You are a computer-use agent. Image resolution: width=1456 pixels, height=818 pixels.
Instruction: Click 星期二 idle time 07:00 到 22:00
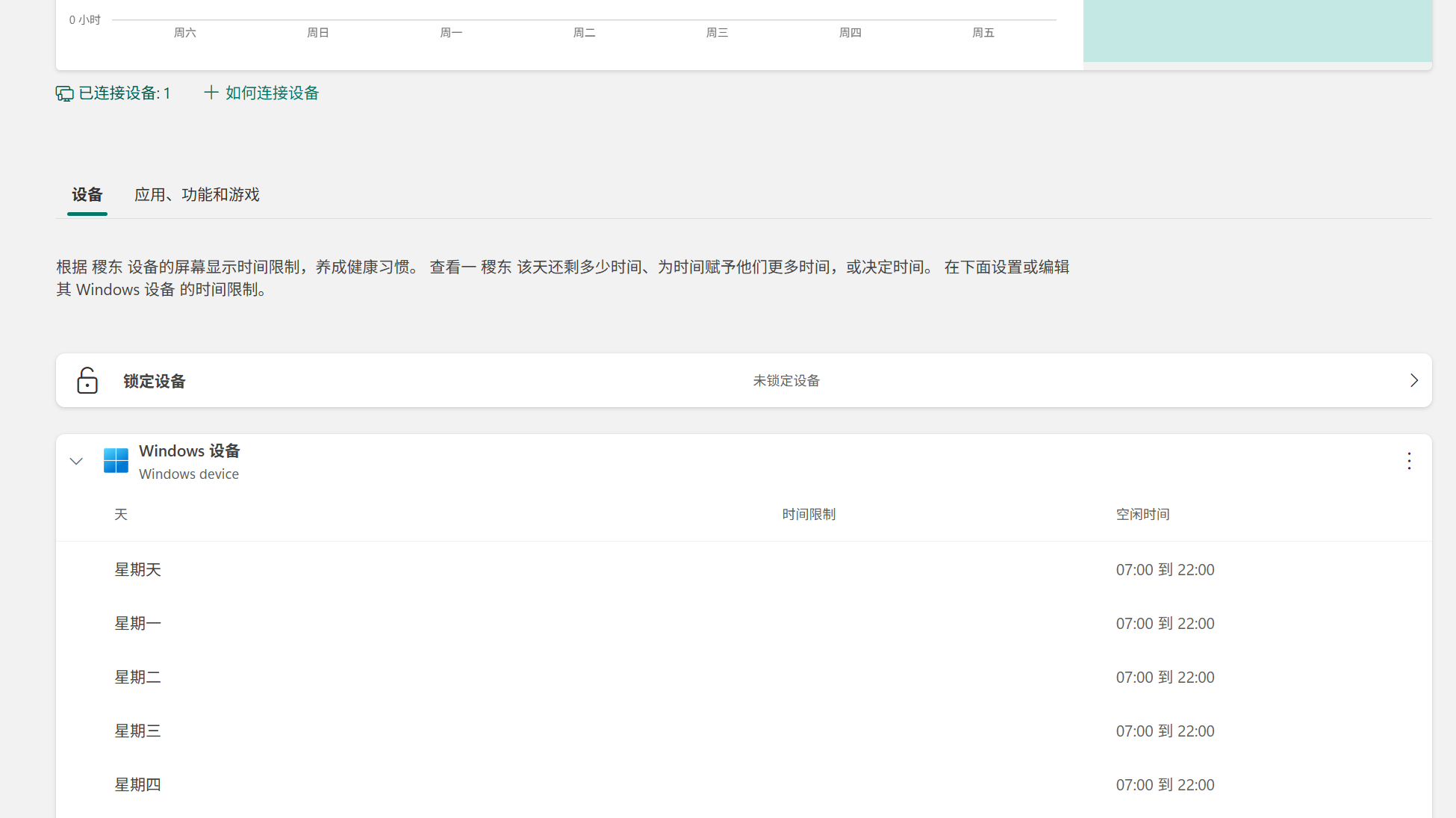pos(1165,677)
